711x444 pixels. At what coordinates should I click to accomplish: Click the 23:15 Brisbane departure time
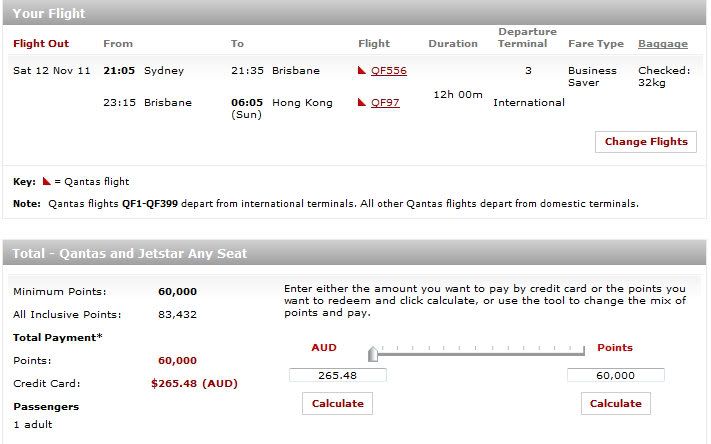[x=119, y=102]
